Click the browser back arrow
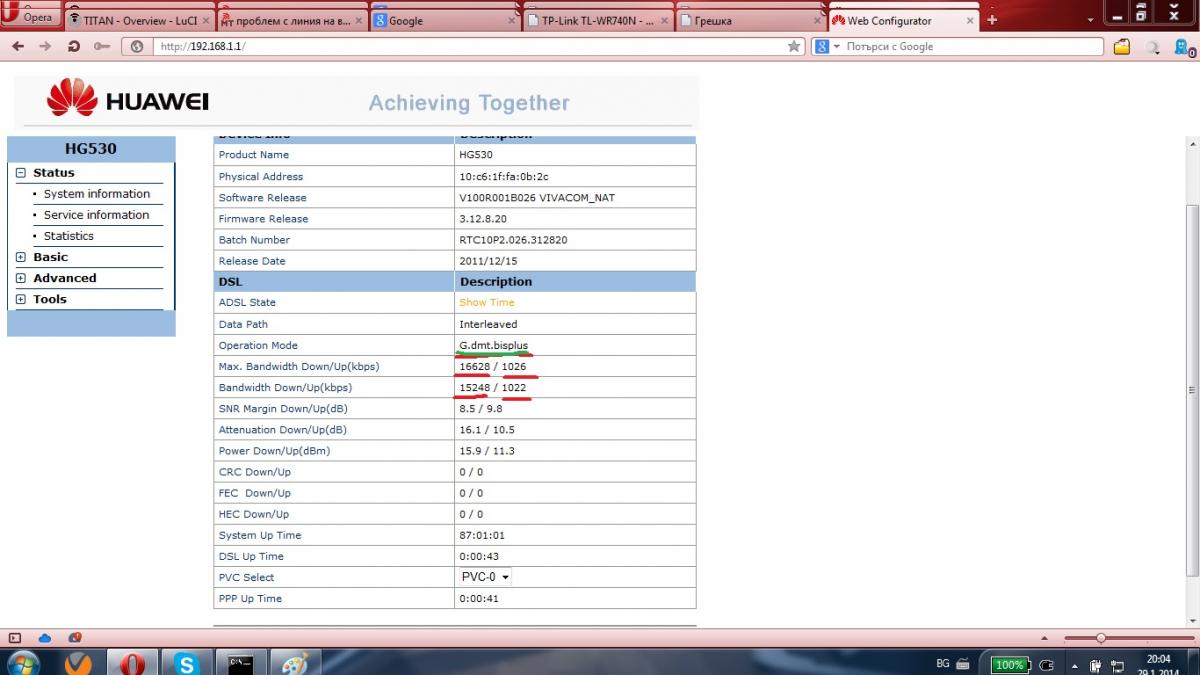Image resolution: width=1200 pixels, height=675 pixels. click(17, 46)
